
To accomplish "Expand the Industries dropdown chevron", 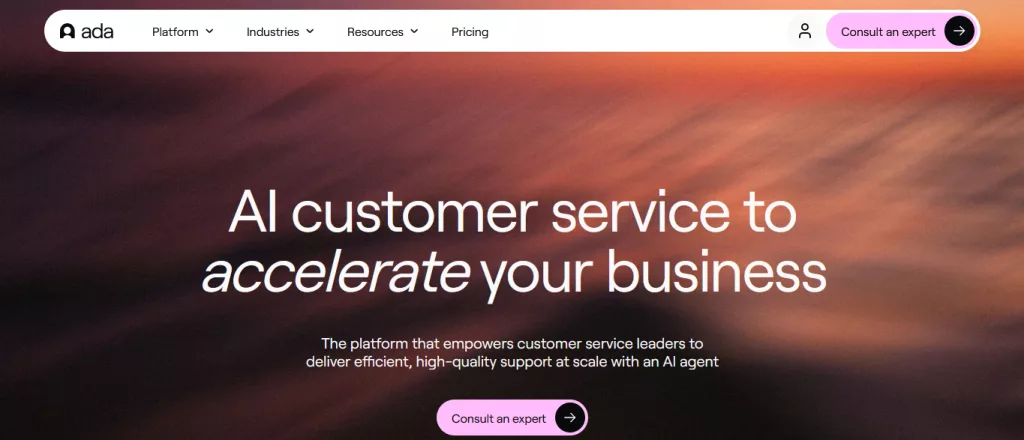I will point(310,31).
